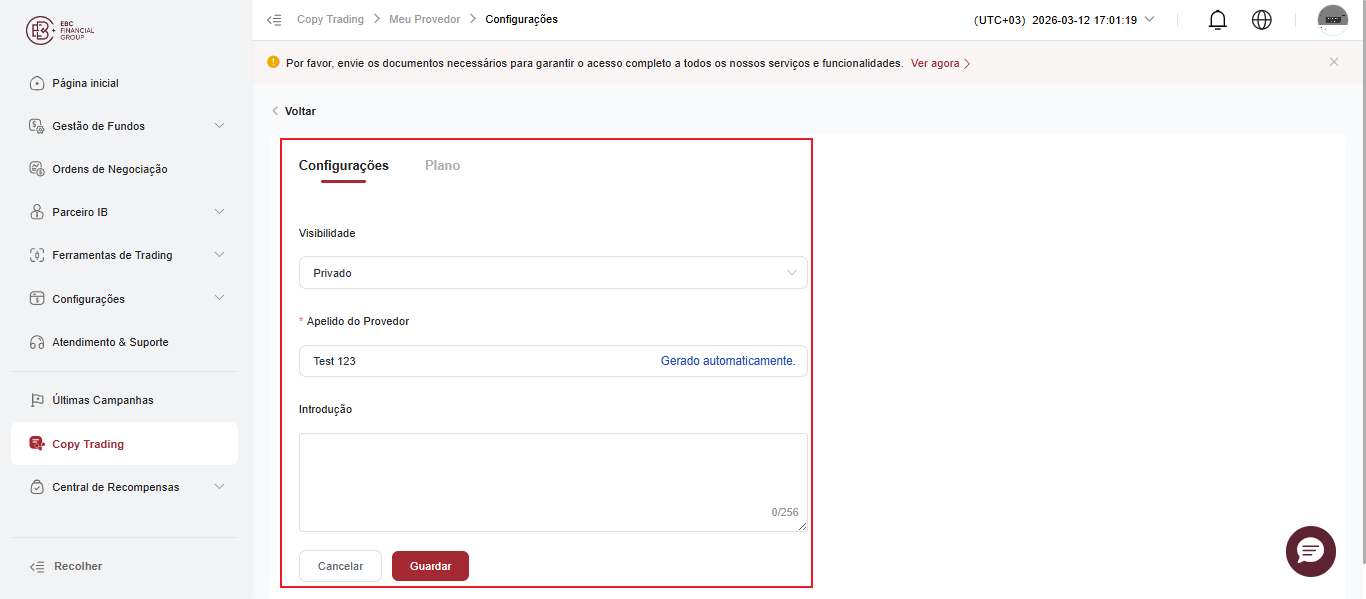
Task: Open live chat bubble button
Action: coord(1311,551)
